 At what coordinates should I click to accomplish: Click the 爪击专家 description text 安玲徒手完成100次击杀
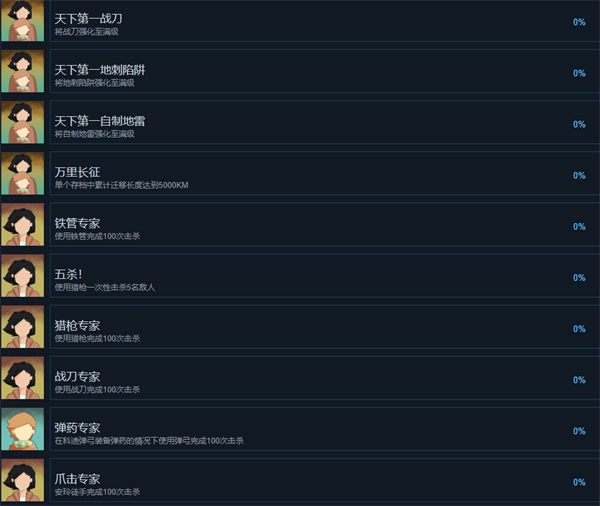click(97, 492)
